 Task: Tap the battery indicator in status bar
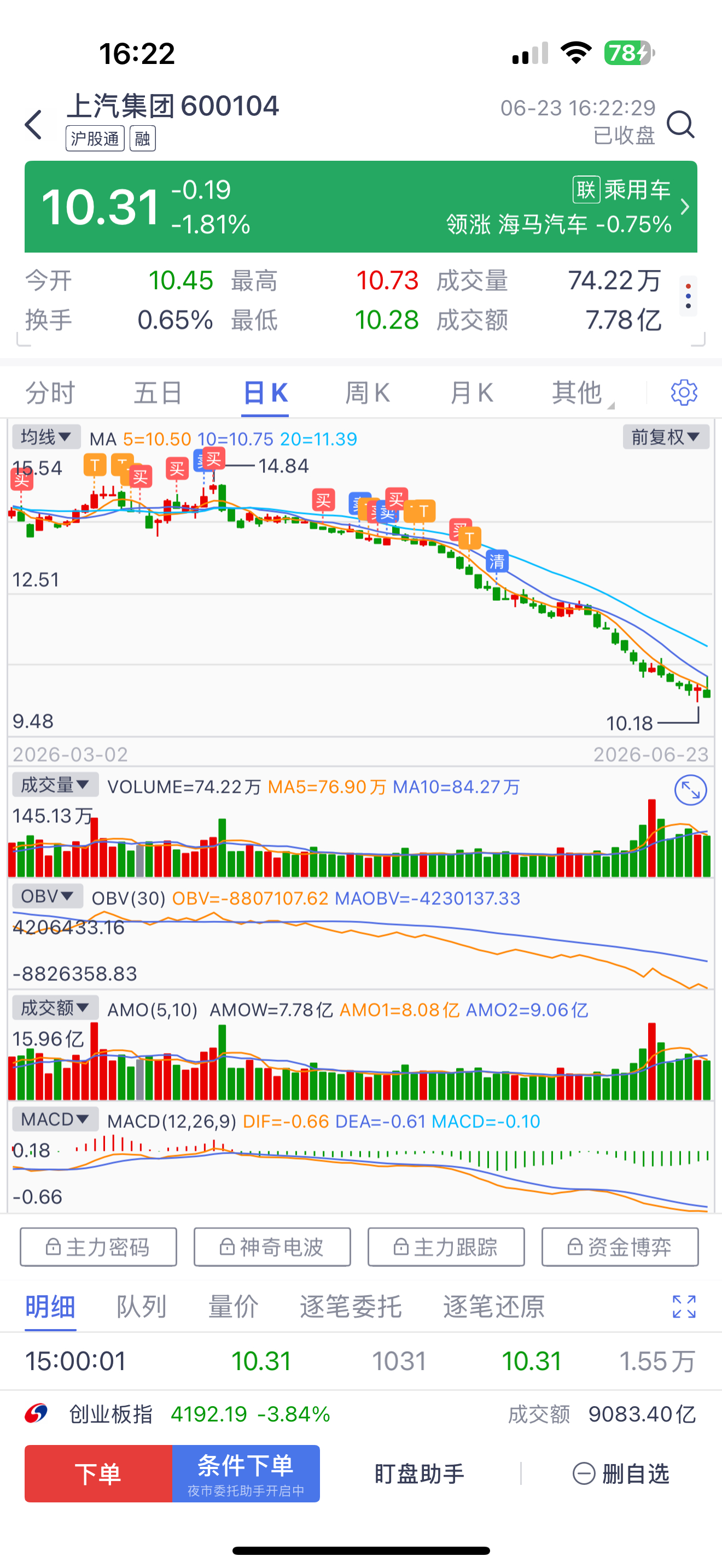[630, 53]
